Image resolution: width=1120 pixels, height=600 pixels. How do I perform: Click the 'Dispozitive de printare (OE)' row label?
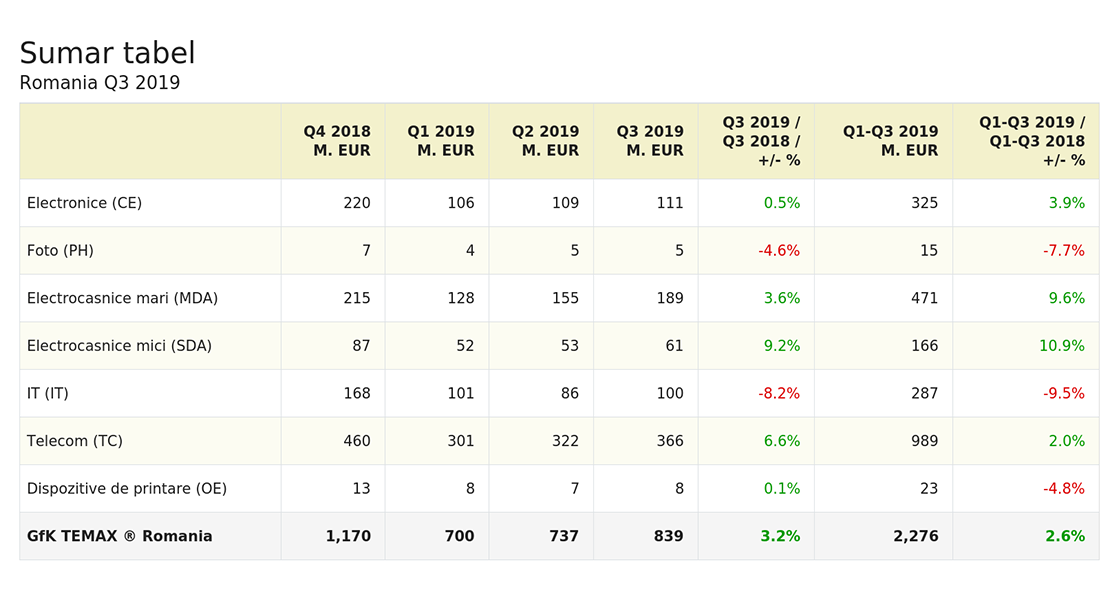point(126,489)
